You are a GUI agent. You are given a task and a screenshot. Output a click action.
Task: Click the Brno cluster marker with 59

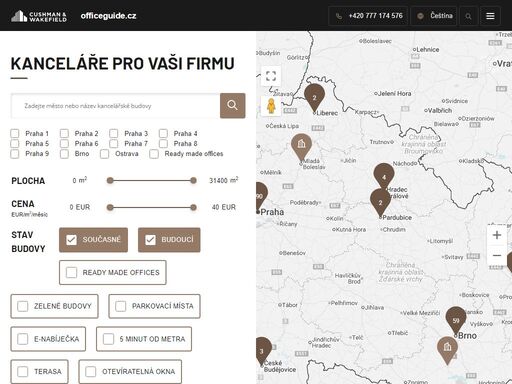point(456,320)
